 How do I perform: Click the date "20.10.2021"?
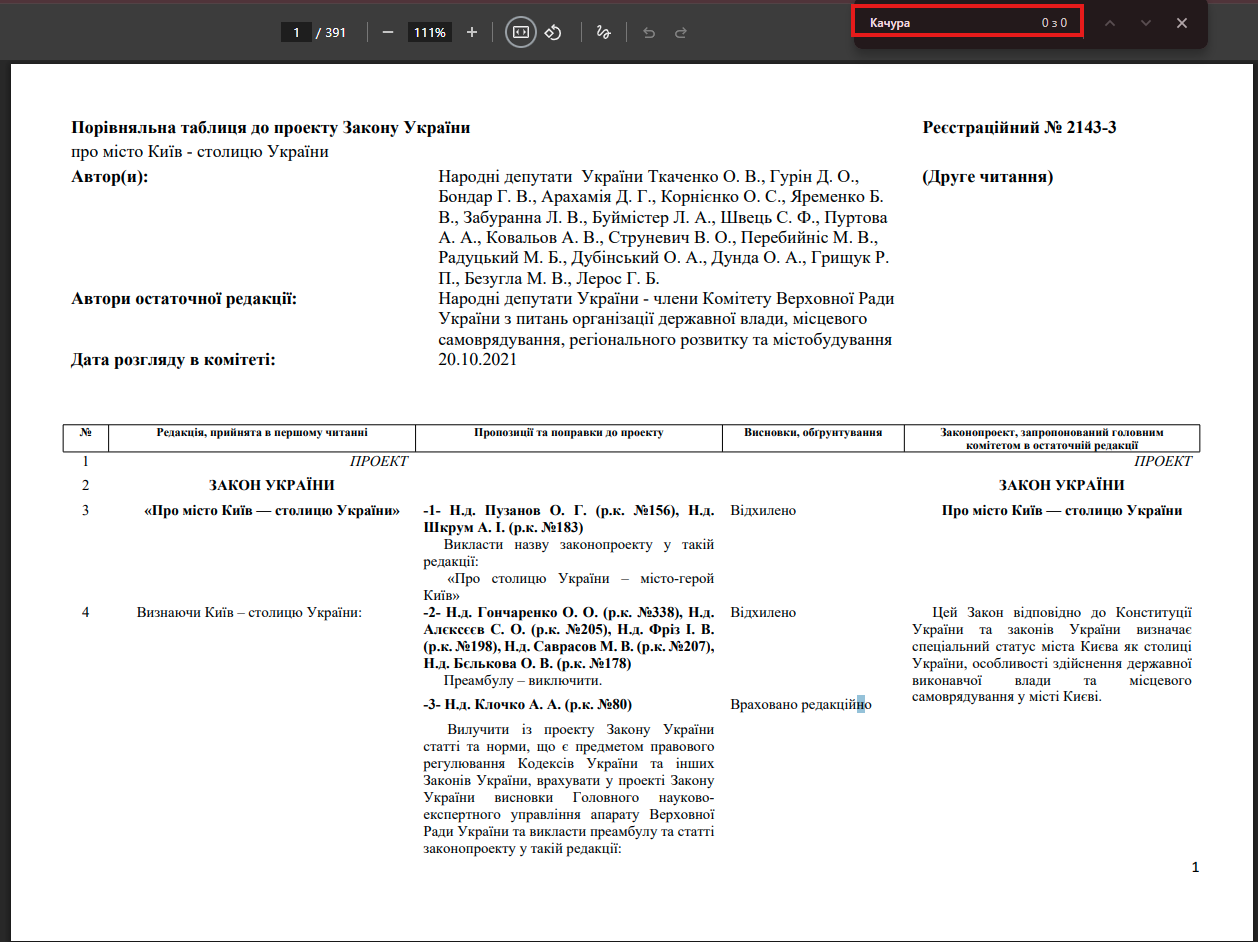478,360
